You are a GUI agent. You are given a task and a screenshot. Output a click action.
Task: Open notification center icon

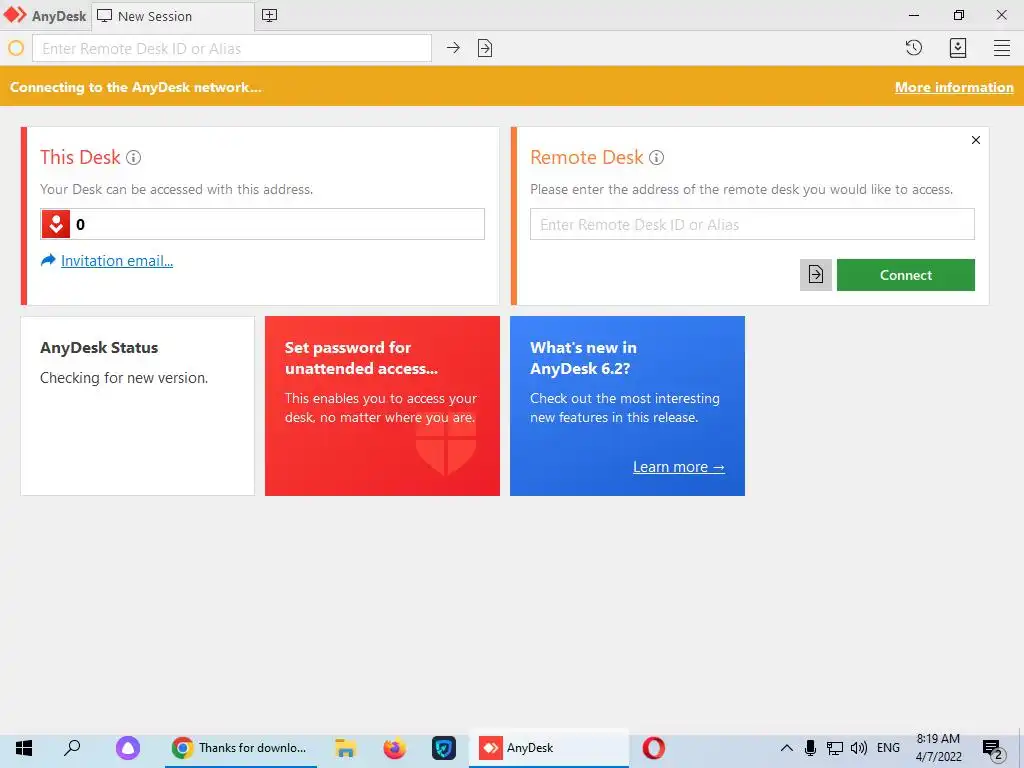pos(992,749)
